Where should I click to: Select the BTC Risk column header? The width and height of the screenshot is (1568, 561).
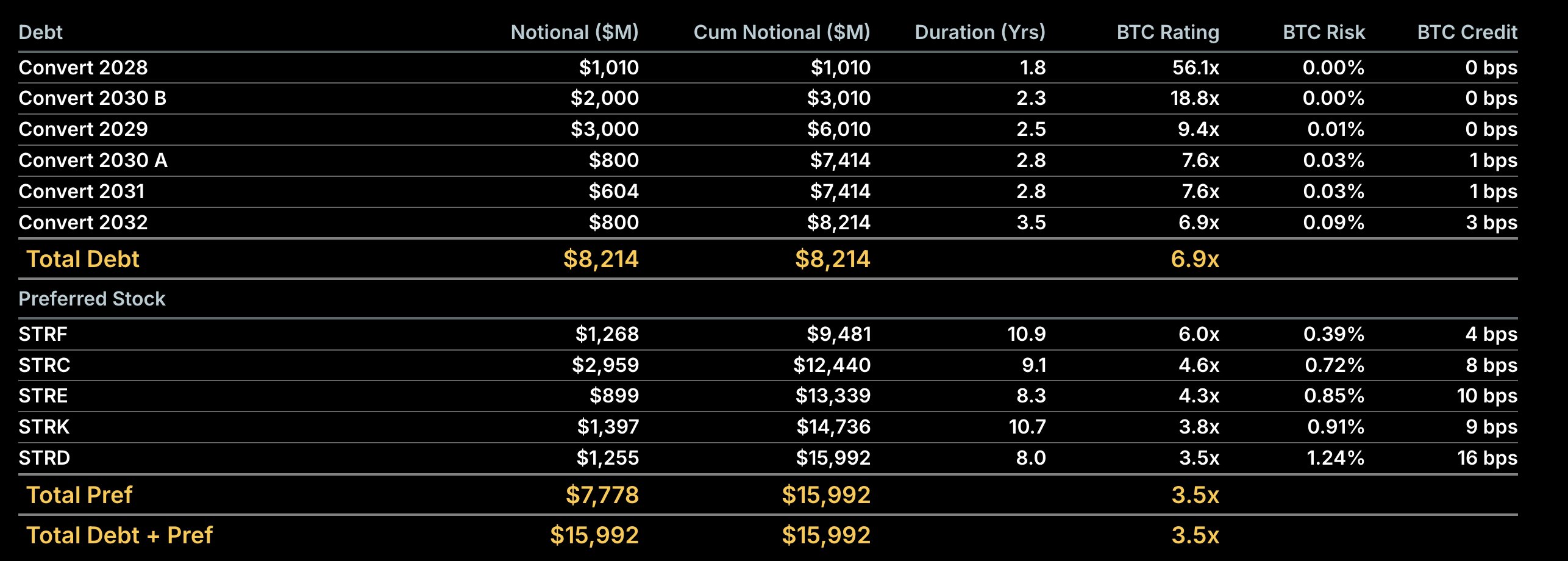pyautogui.click(x=1324, y=32)
